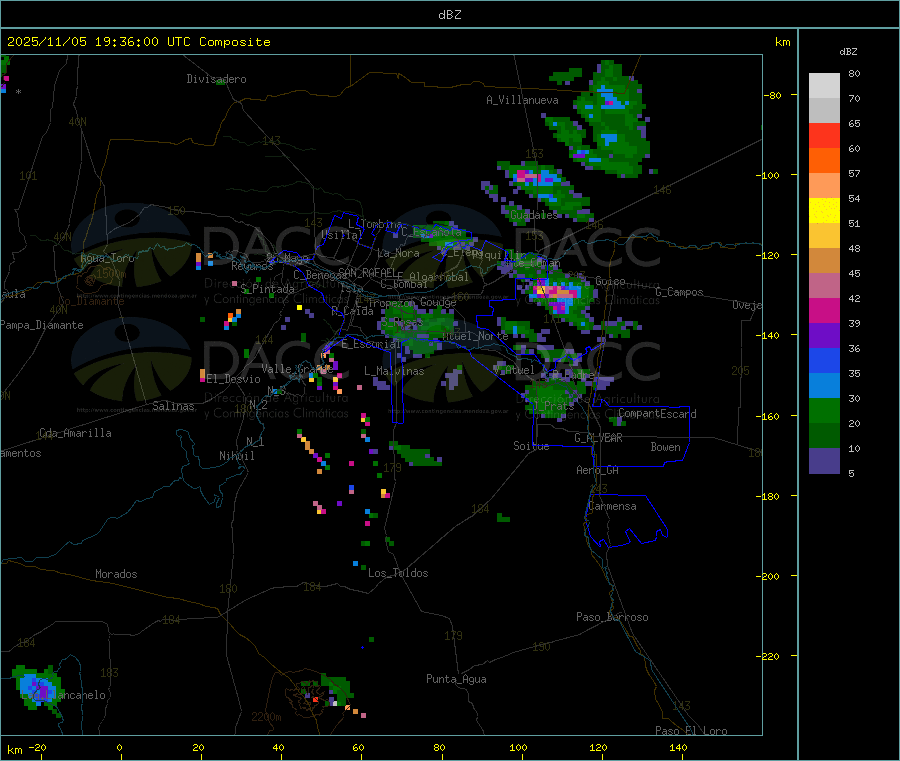Click the Bowen label

click(666, 447)
